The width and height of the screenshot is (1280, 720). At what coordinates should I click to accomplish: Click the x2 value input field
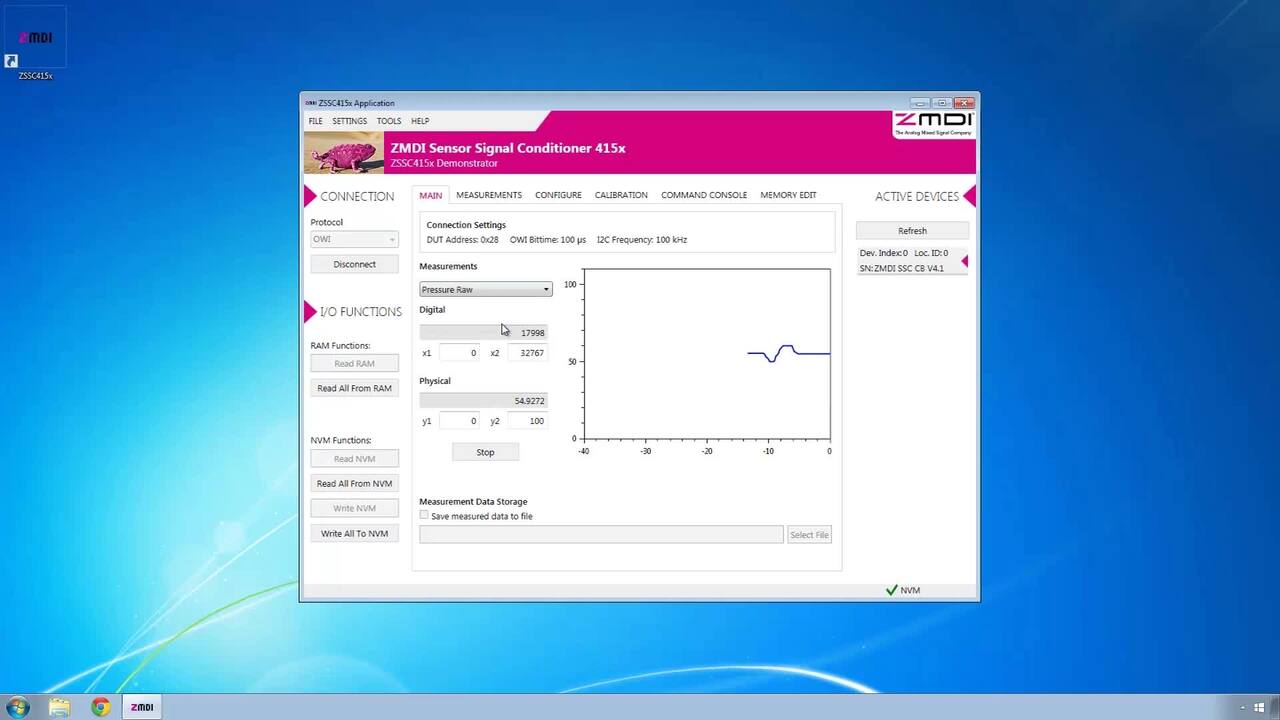pos(527,353)
